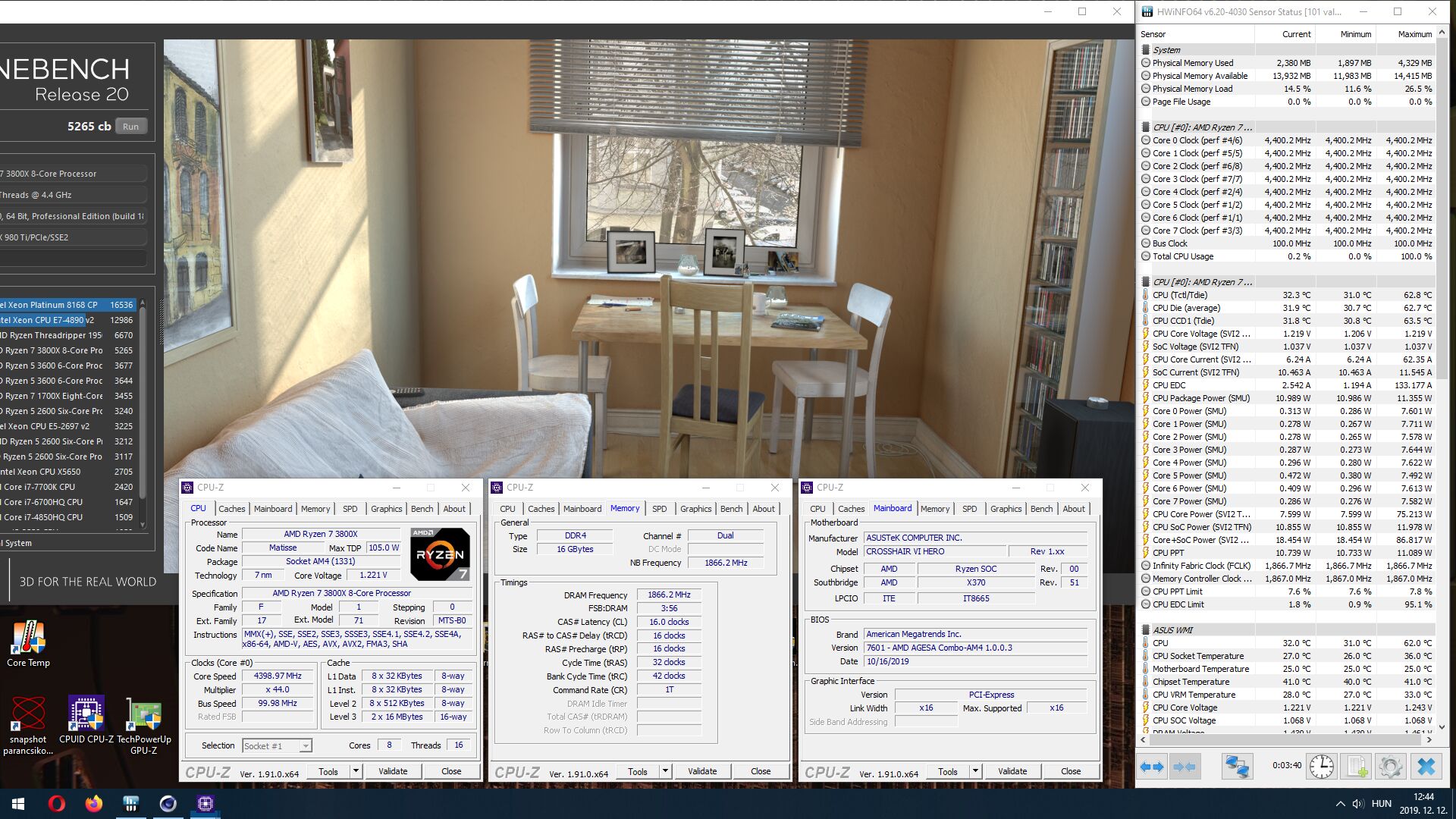Switch to Mainboard tab in first CPU-Z
Screen dimensions: 1456x819
coord(273,509)
